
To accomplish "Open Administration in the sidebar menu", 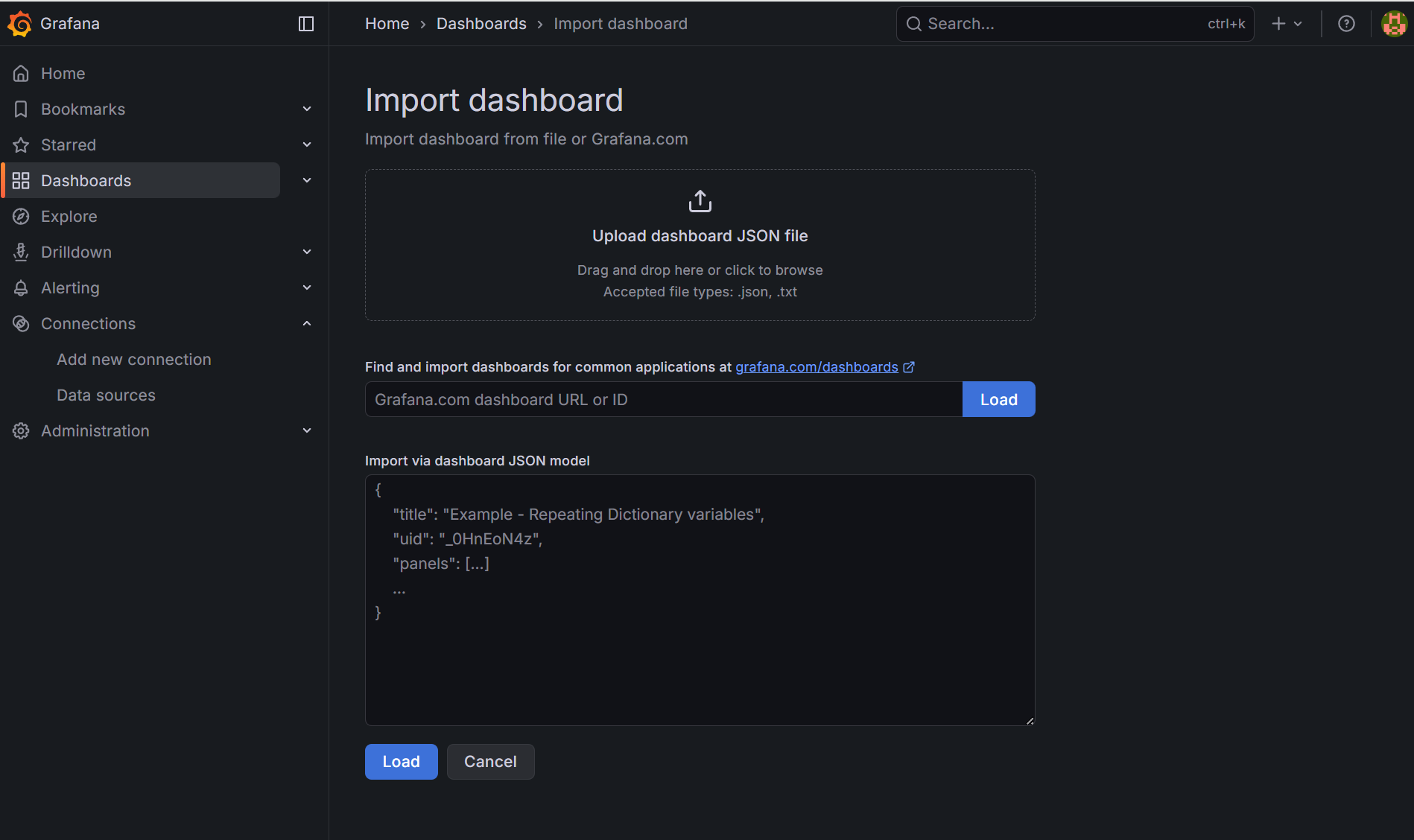I will click(95, 431).
